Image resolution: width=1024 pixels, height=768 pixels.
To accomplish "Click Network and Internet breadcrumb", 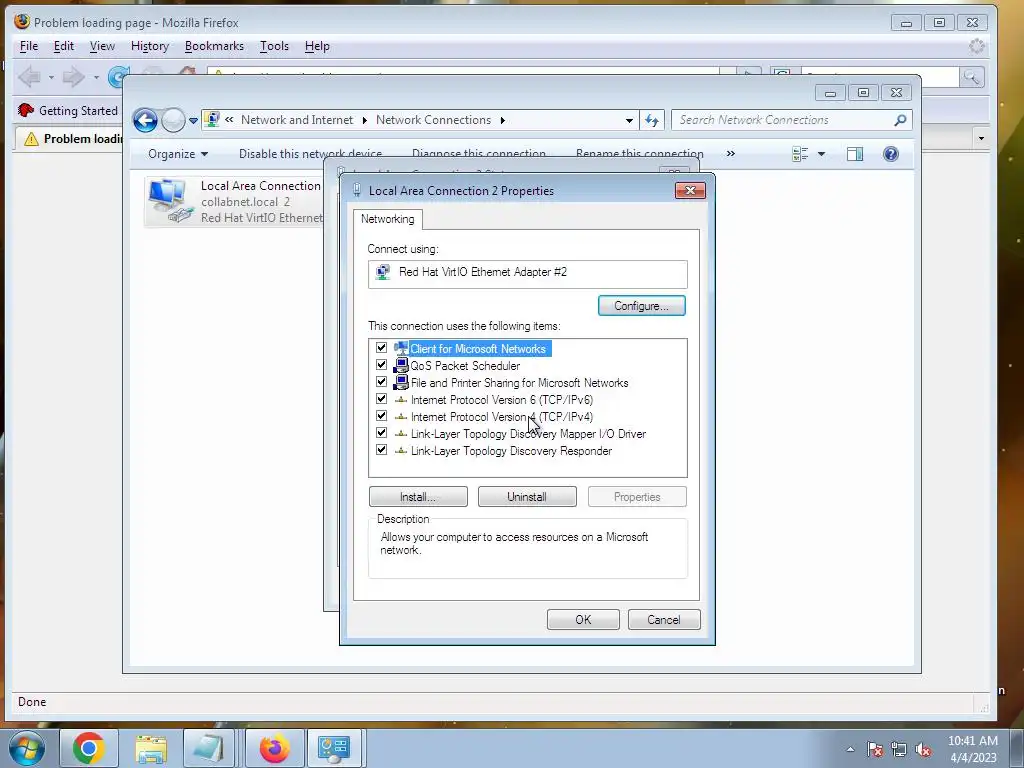I will [x=296, y=120].
